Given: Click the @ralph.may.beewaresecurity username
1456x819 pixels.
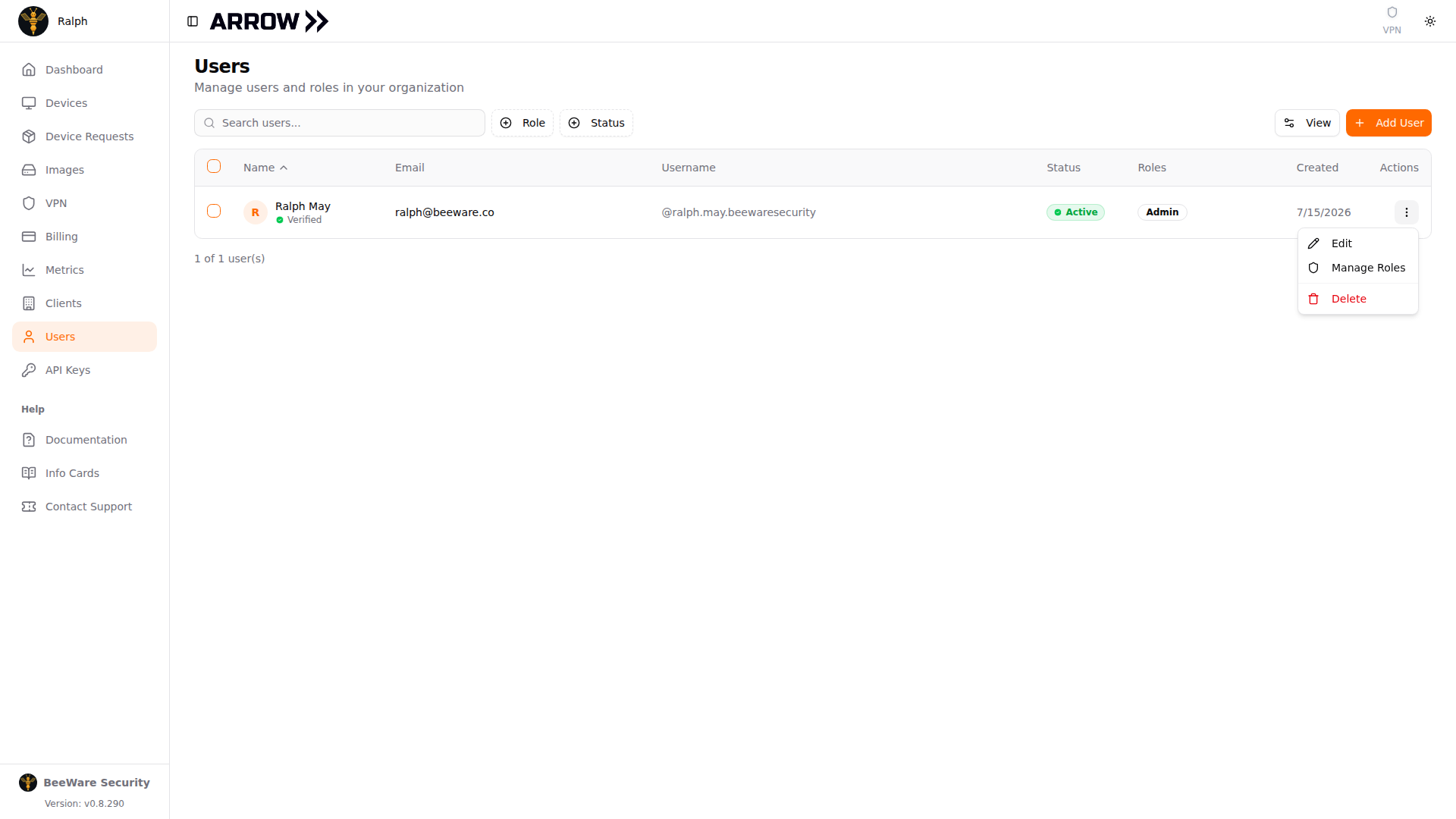Looking at the screenshot, I should [739, 212].
